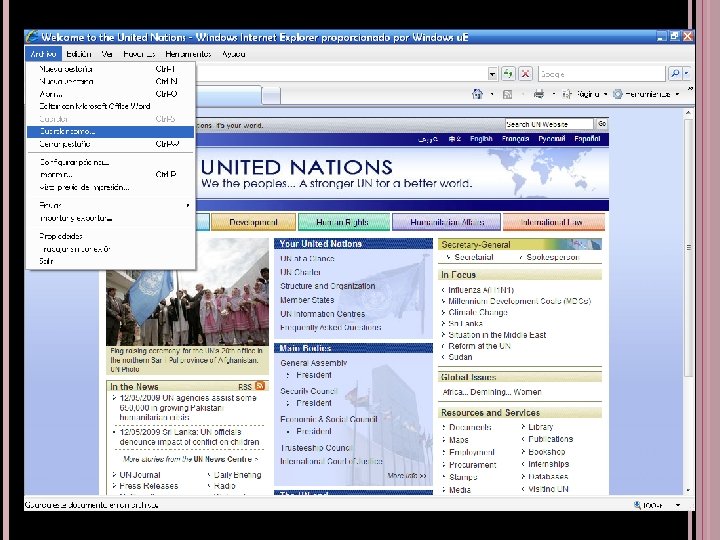This screenshot has width=720, height=540.
Task: Choose Abrir... in the Archivo menu
Action: [110, 94]
